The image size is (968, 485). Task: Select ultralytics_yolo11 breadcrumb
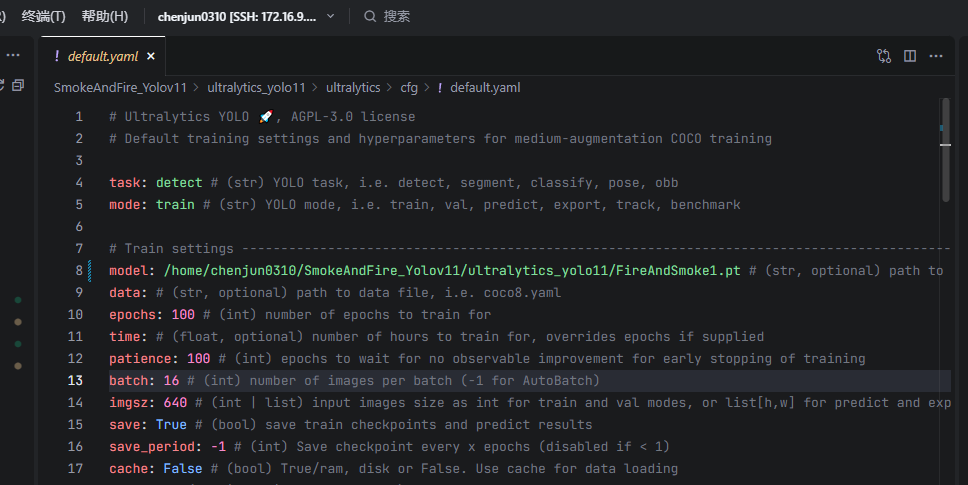tap(256, 88)
